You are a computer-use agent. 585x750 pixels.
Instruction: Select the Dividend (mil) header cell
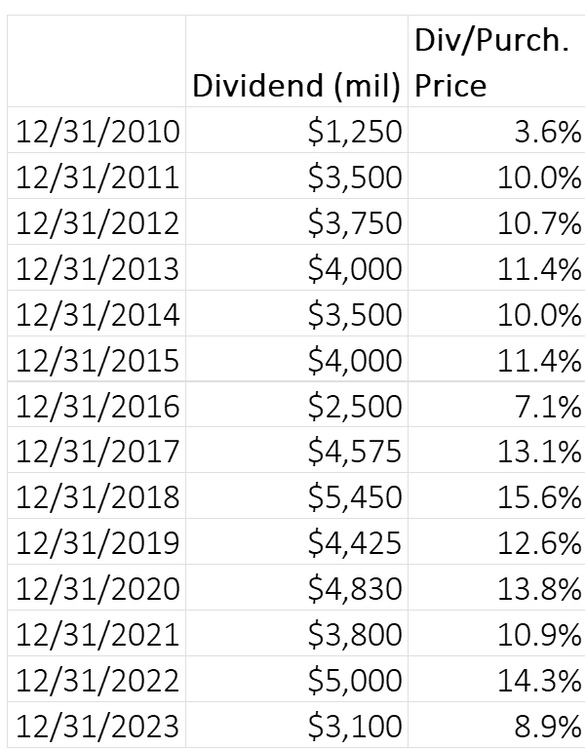coord(297,61)
